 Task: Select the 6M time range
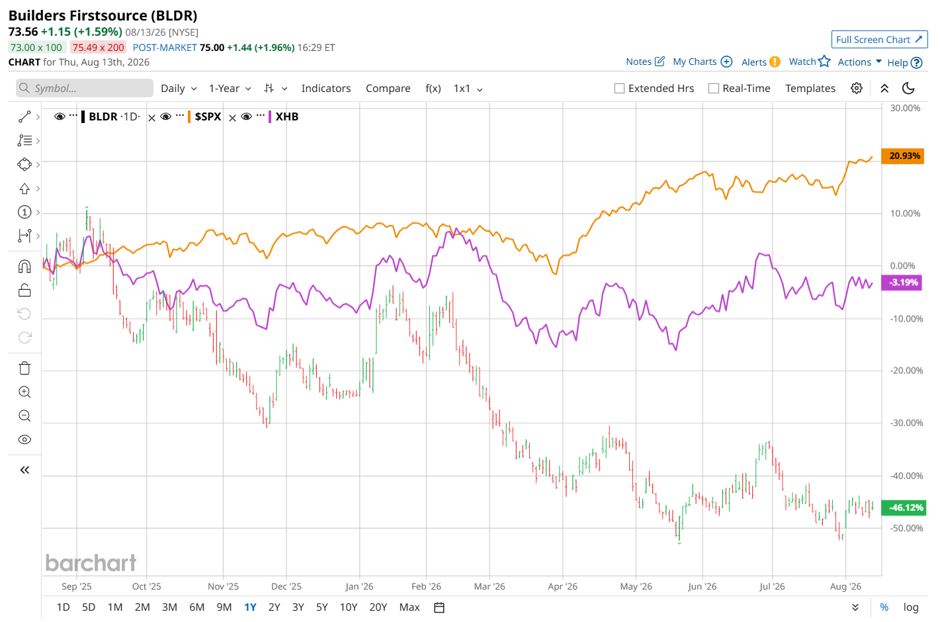point(197,608)
